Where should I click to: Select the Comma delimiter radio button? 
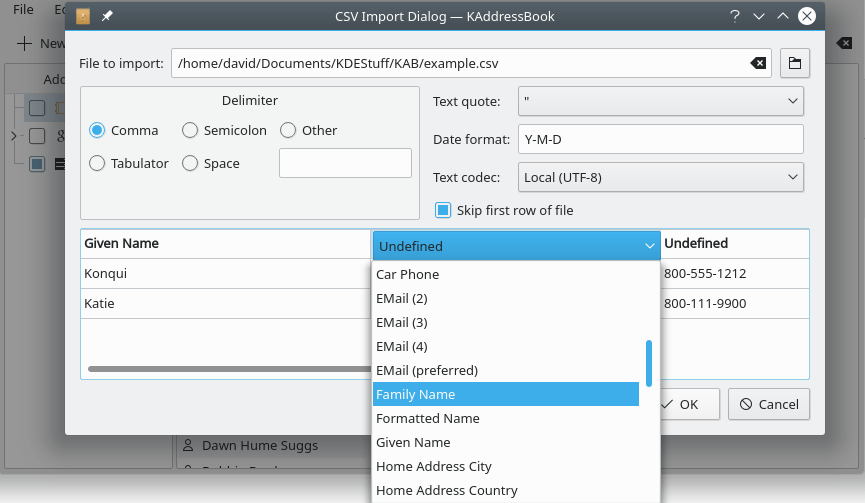point(97,130)
